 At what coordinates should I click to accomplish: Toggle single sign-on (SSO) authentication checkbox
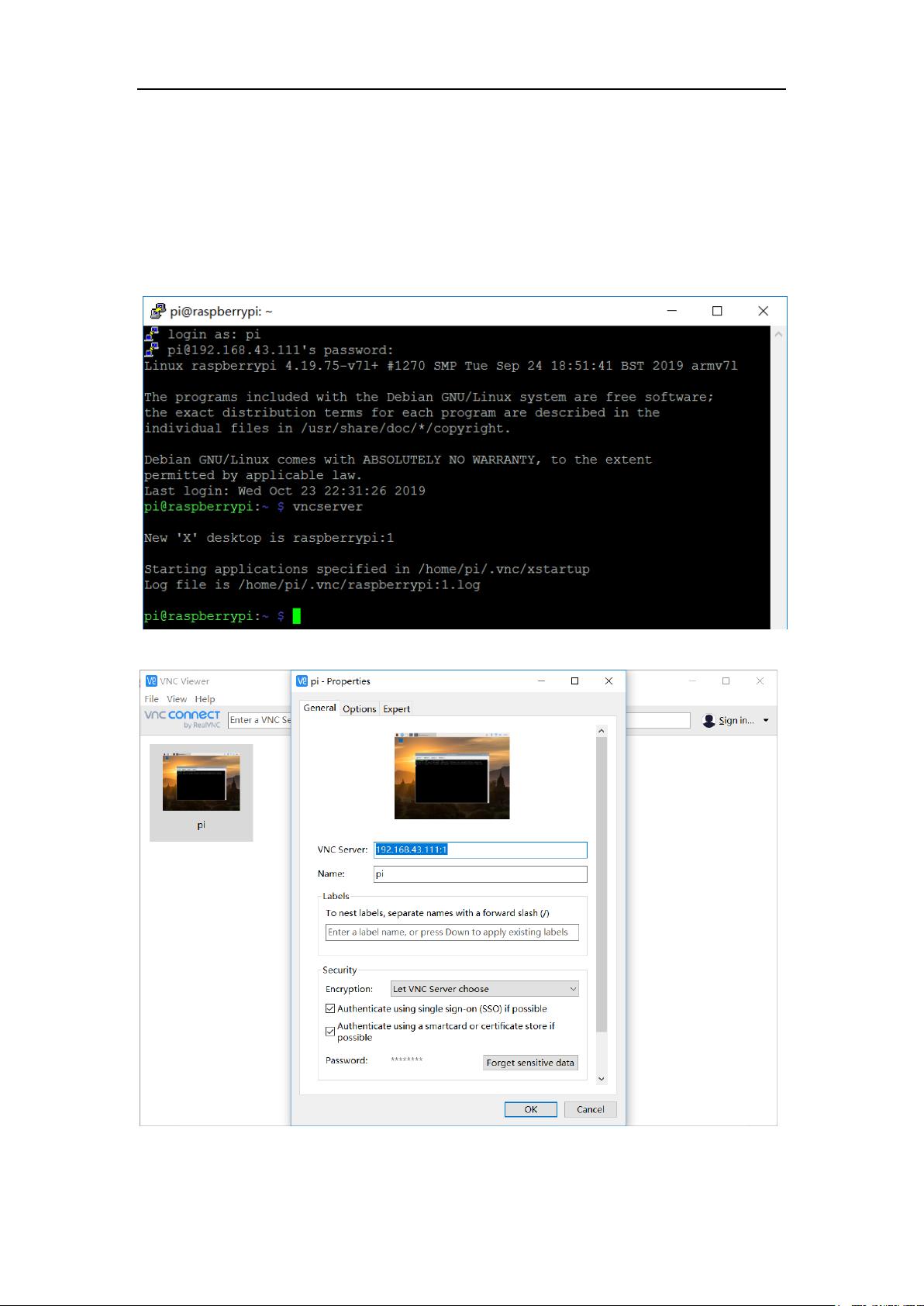330,1009
